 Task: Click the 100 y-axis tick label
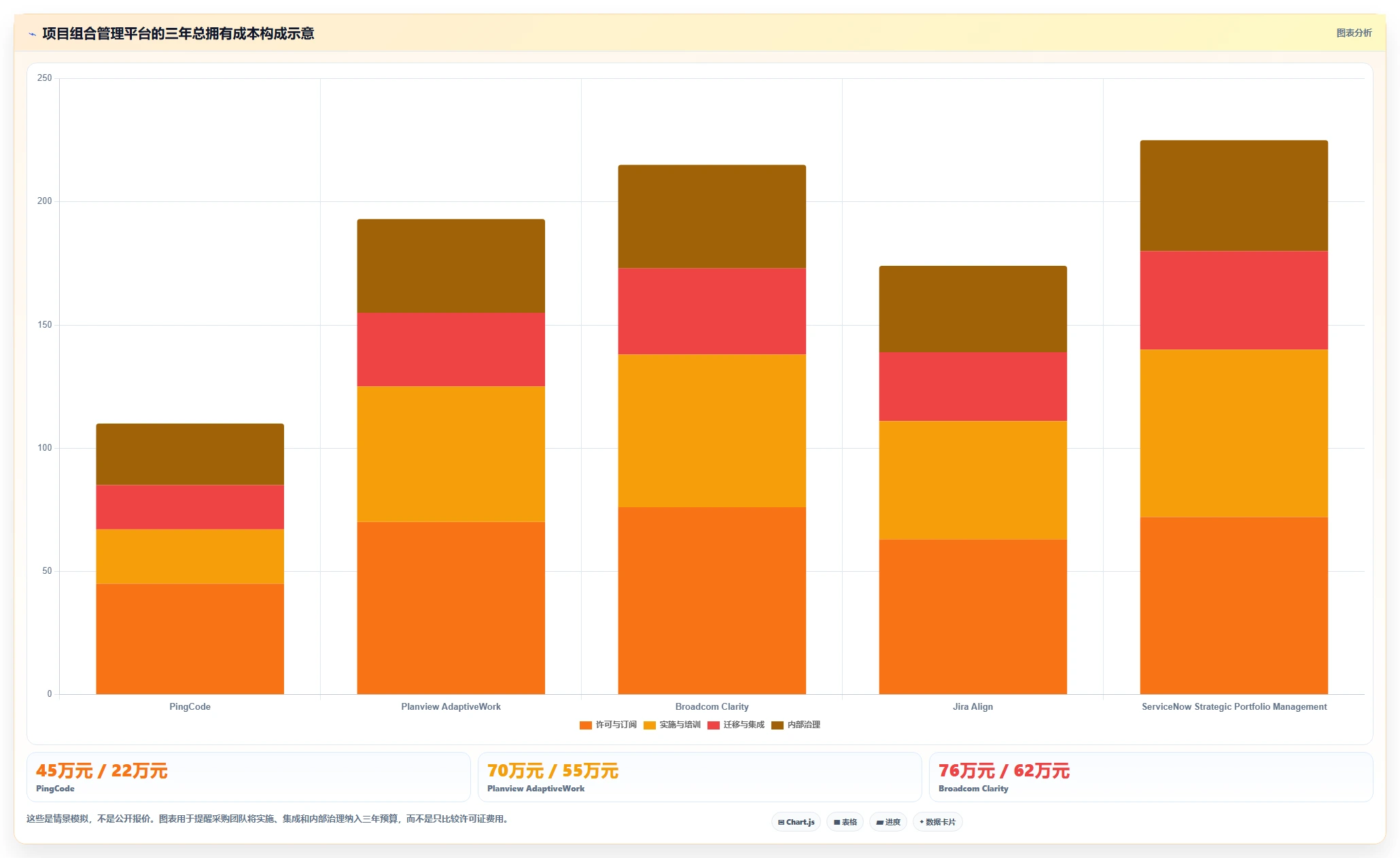coord(45,448)
